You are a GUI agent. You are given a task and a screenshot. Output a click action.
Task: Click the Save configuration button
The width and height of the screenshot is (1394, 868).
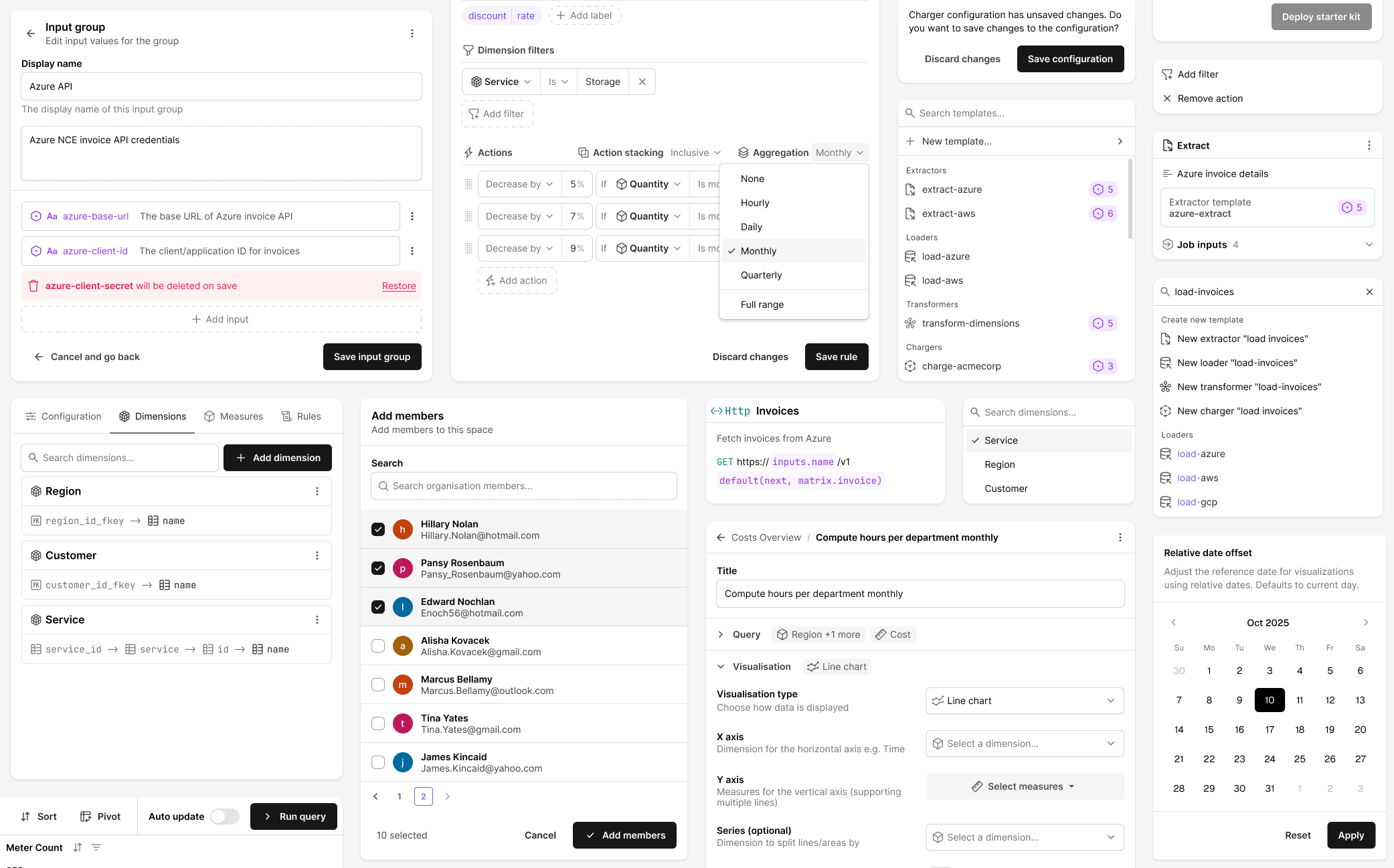[1070, 59]
